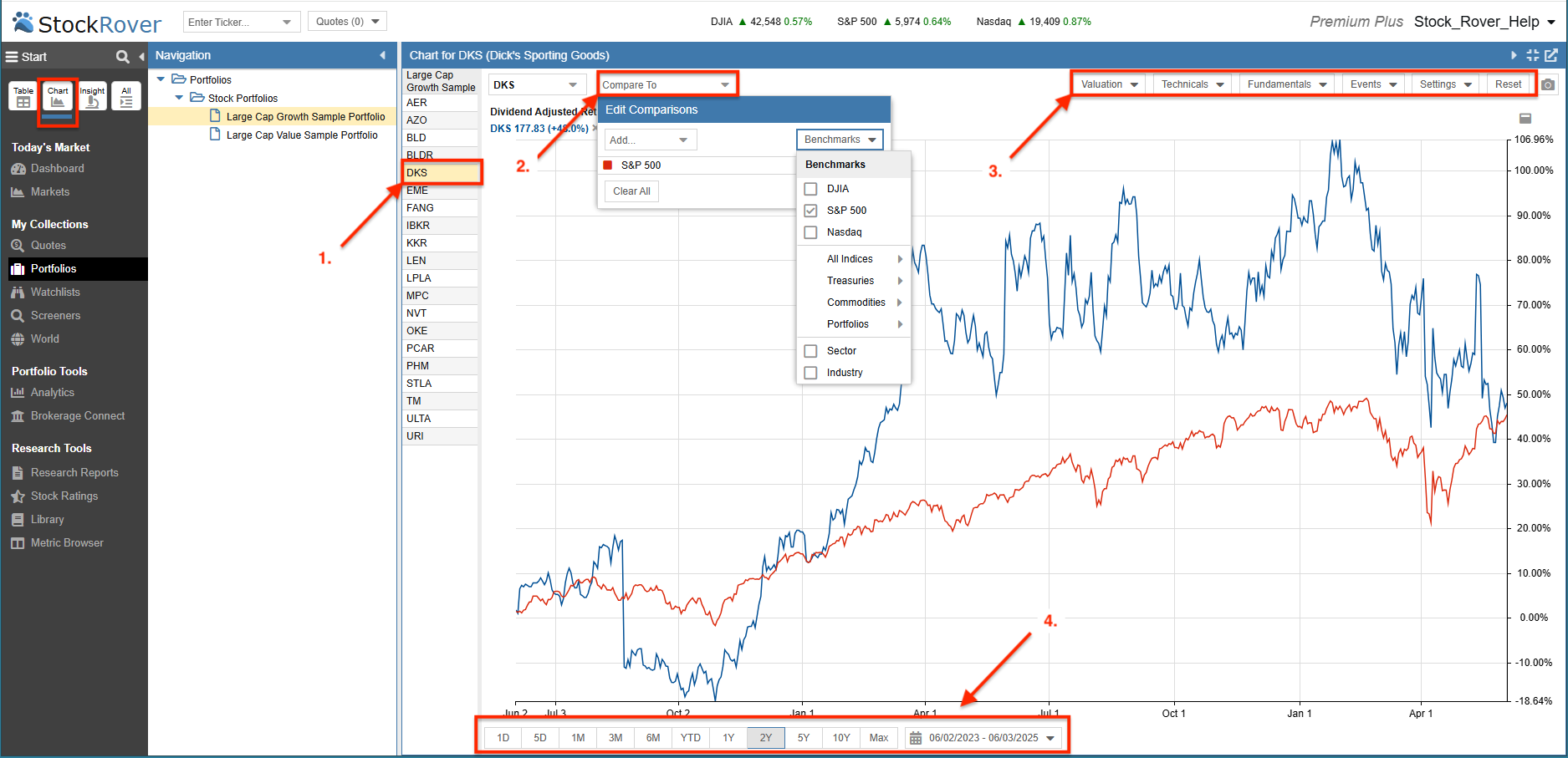Uncheck the S&P 500 benchmark
The height and width of the screenshot is (758, 1568).
[x=810, y=211]
